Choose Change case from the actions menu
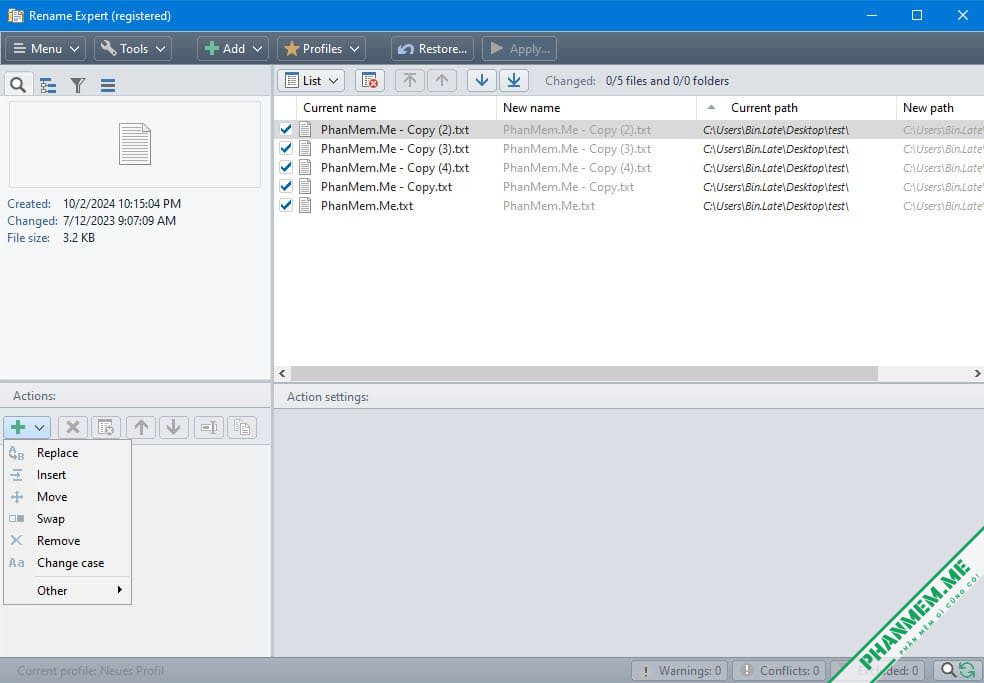 pos(67,562)
